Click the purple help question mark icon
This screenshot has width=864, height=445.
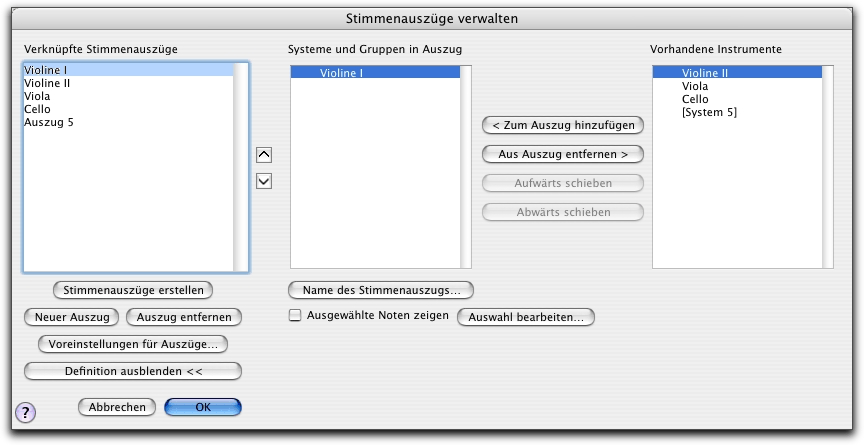pos(25,412)
